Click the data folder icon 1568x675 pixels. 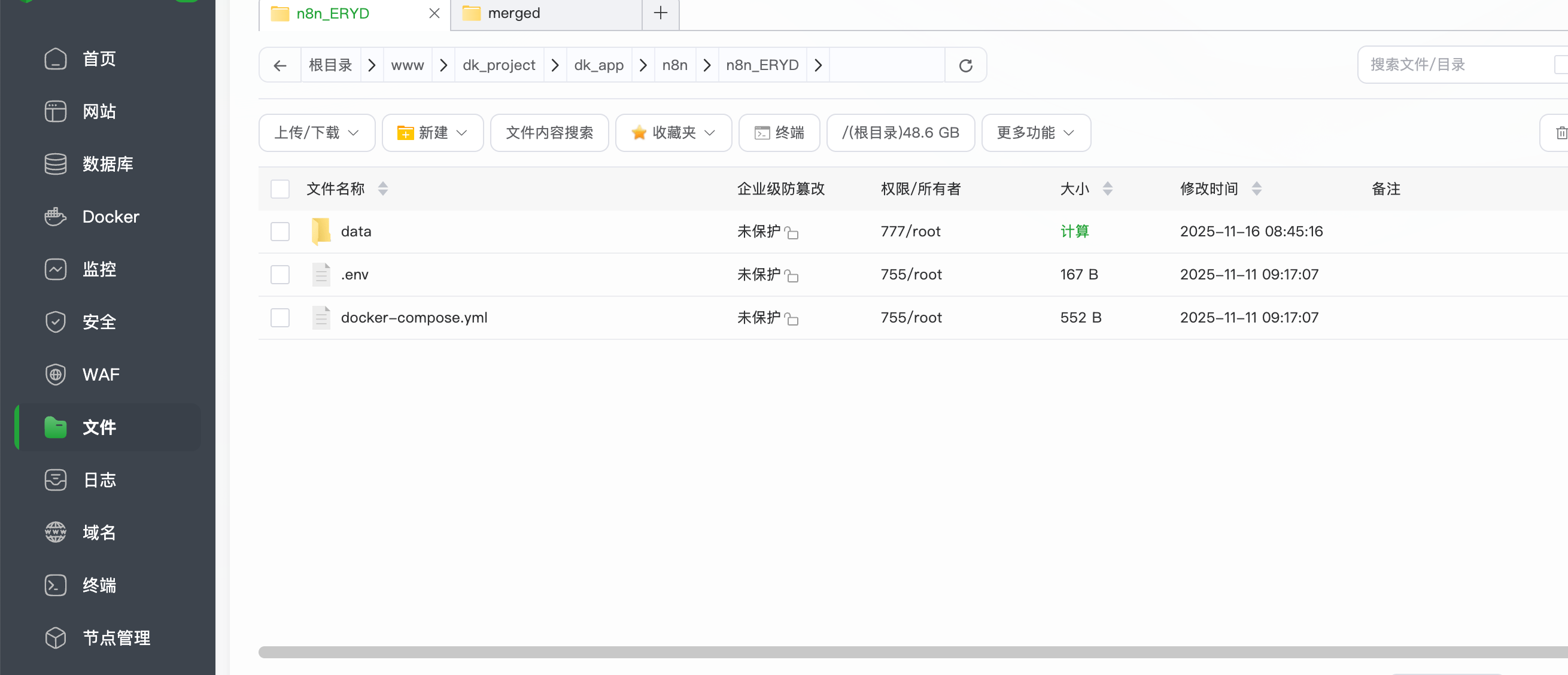[x=321, y=232]
